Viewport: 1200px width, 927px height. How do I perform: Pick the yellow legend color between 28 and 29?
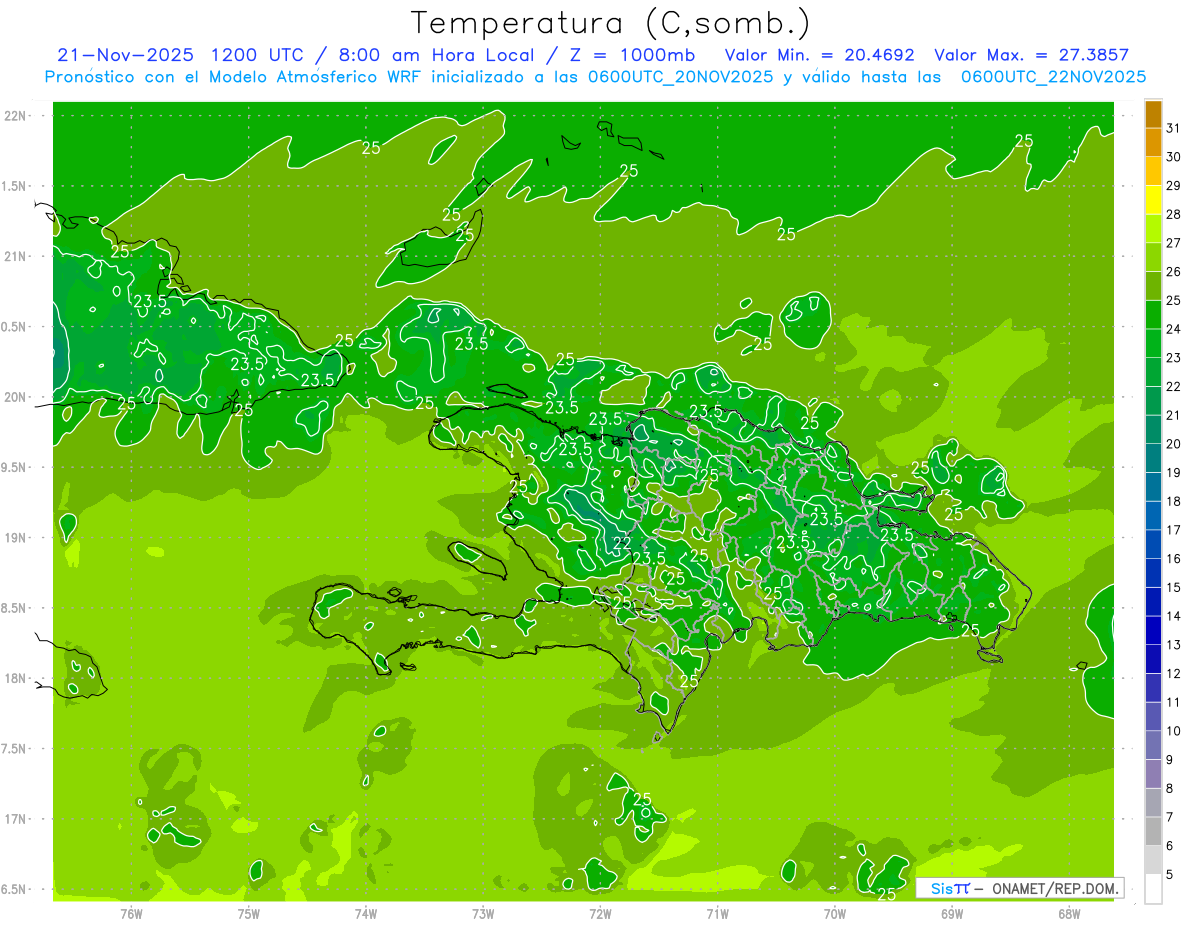coord(1153,200)
